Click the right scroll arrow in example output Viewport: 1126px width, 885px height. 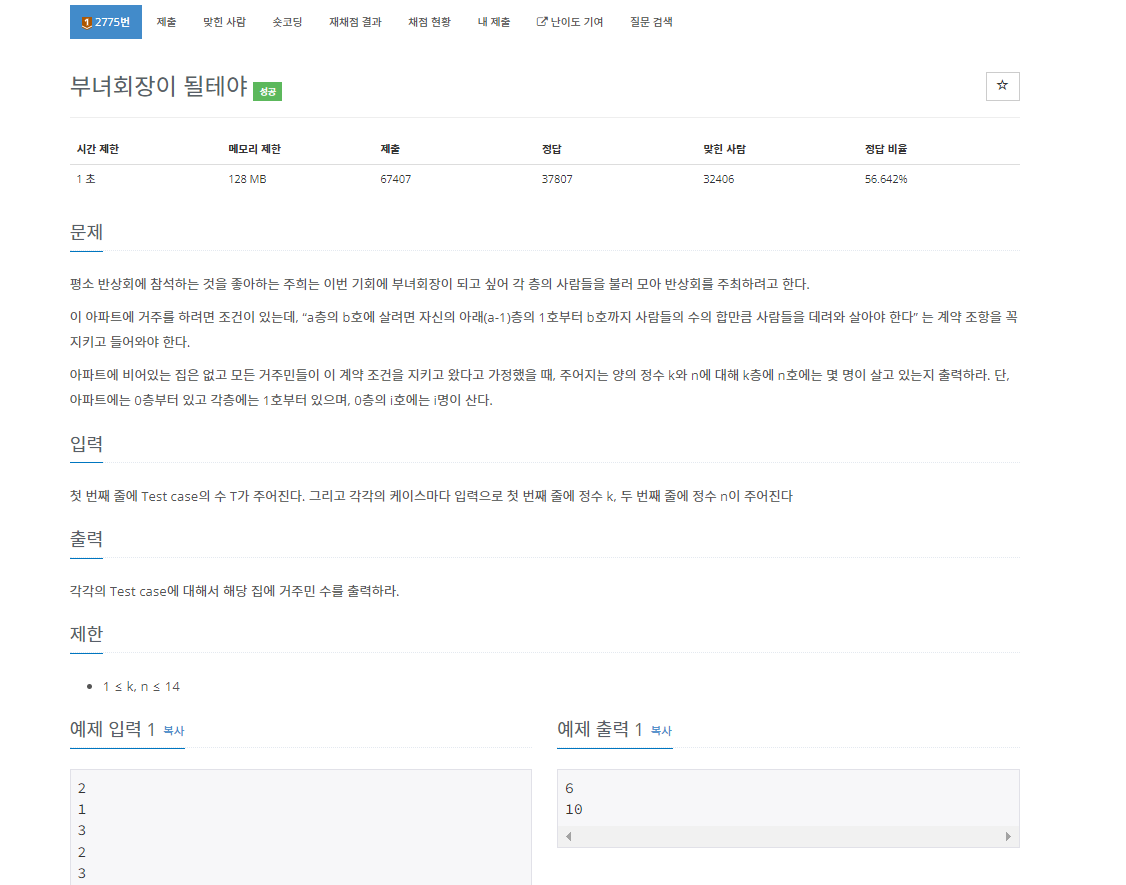(x=1008, y=836)
